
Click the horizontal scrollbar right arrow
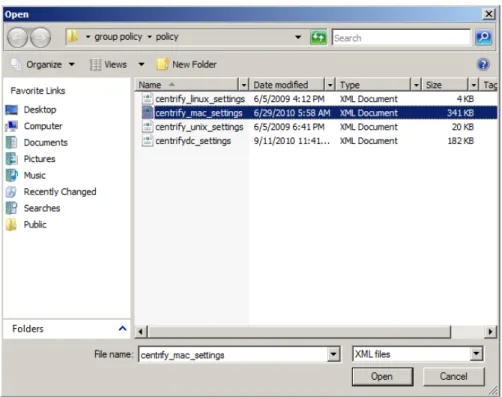[490, 332]
